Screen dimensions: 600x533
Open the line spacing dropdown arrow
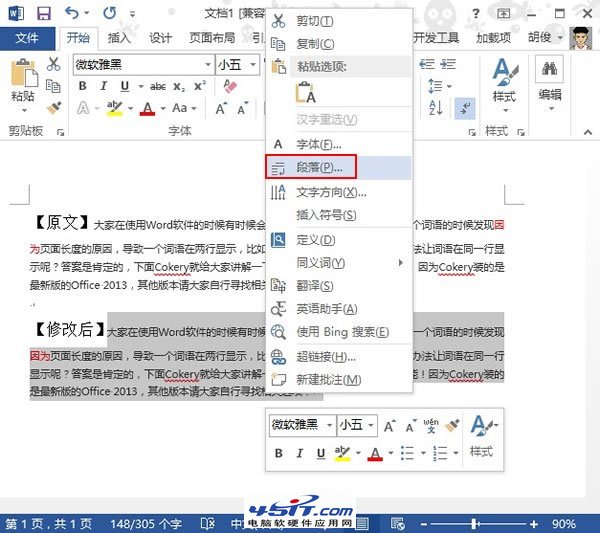[x=449, y=86]
